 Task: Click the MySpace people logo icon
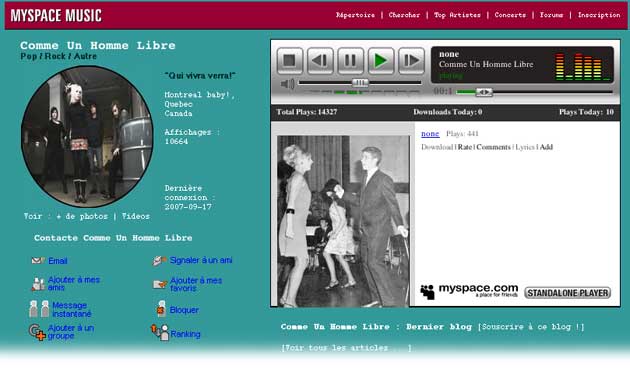click(x=428, y=292)
